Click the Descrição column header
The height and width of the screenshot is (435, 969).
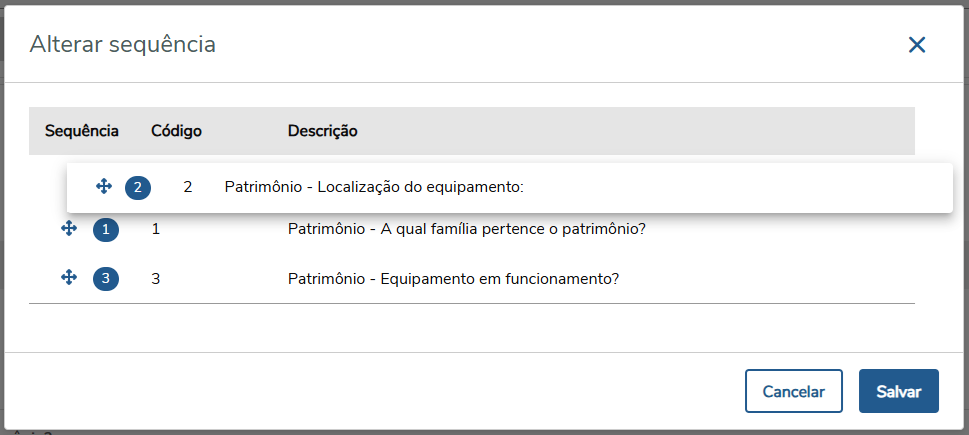pos(323,131)
